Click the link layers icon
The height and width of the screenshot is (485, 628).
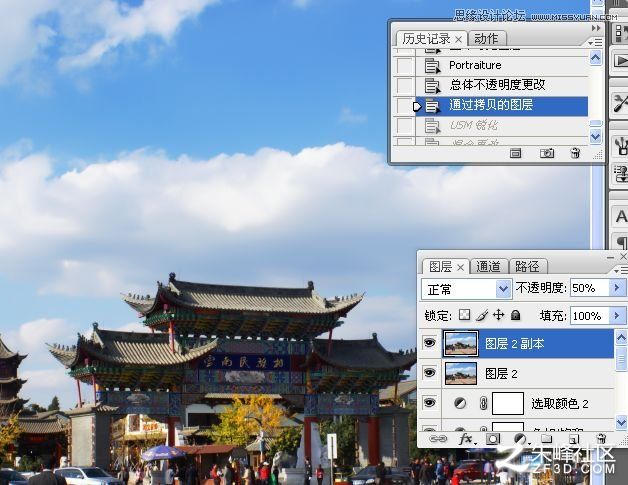pos(438,439)
